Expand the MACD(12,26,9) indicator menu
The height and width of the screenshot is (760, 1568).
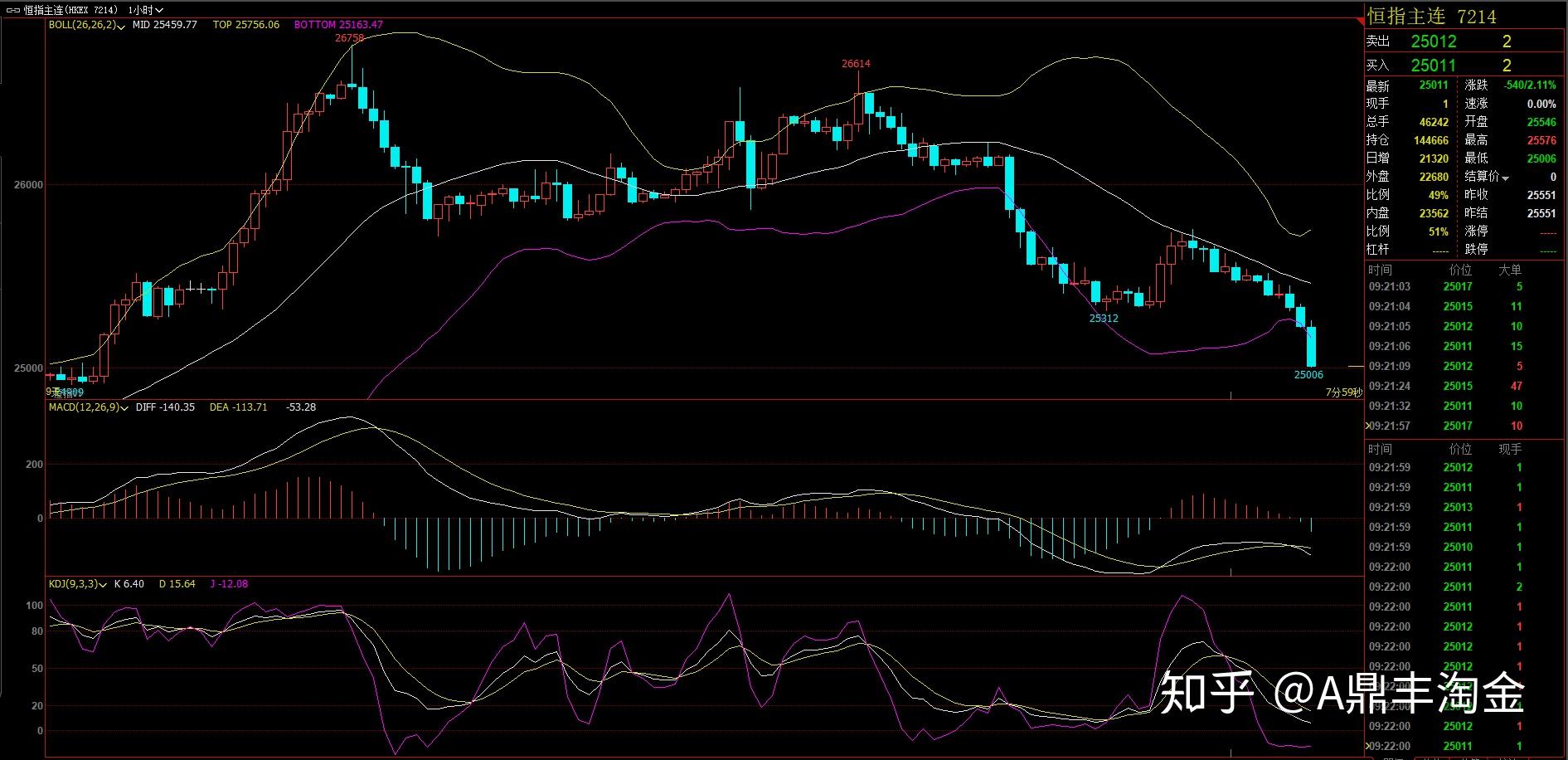[x=125, y=407]
